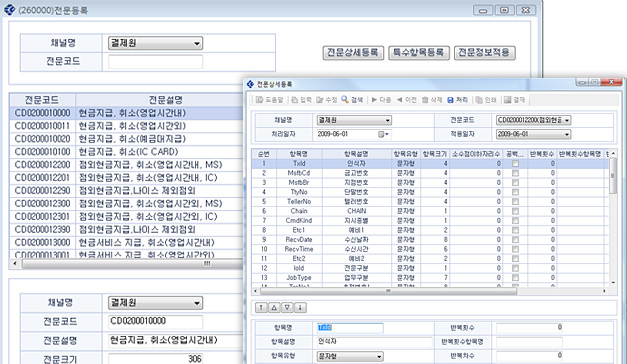Click the 반복횟수 field in detail form

tap(529, 328)
